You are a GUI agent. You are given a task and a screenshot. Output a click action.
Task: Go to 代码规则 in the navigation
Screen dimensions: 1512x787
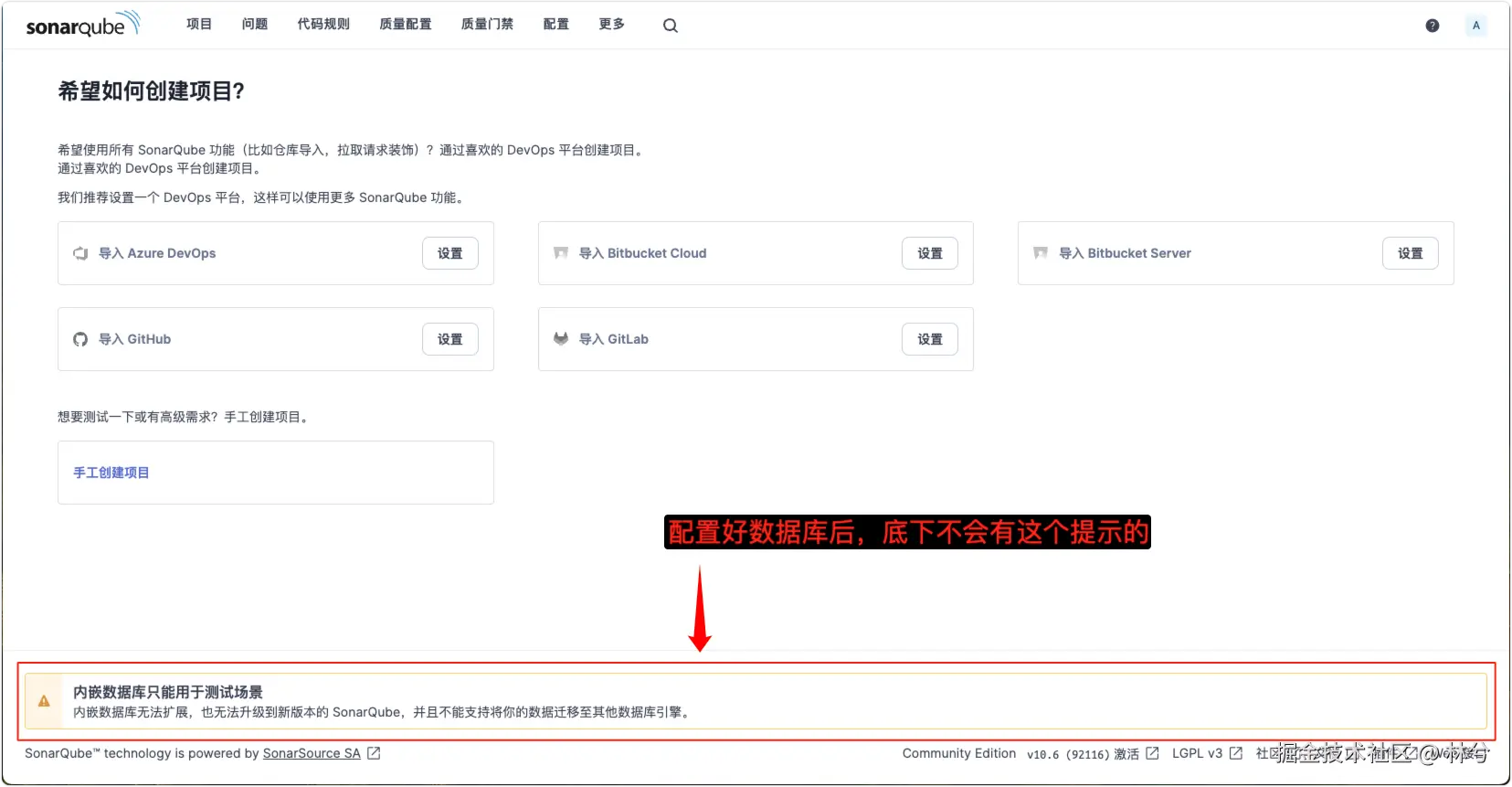[x=323, y=25]
